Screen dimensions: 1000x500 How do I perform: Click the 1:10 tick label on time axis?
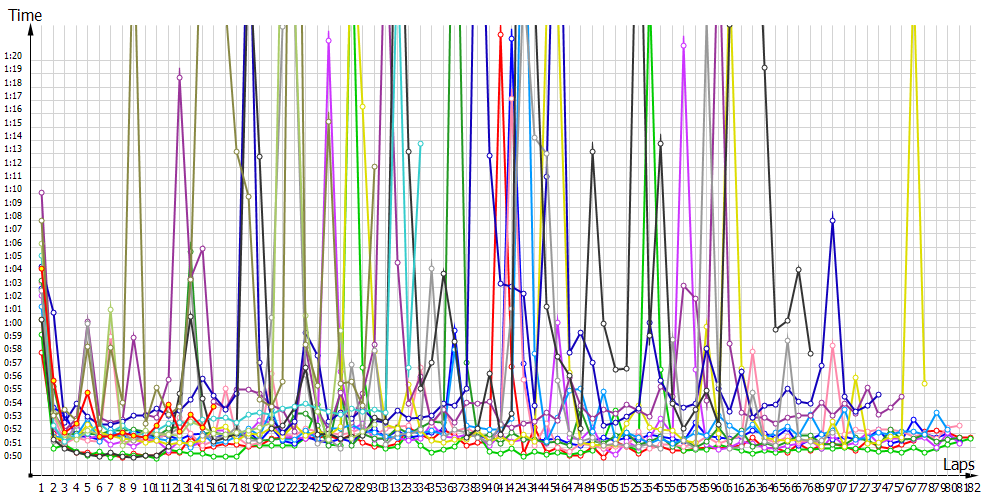pyautogui.click(x=14, y=189)
